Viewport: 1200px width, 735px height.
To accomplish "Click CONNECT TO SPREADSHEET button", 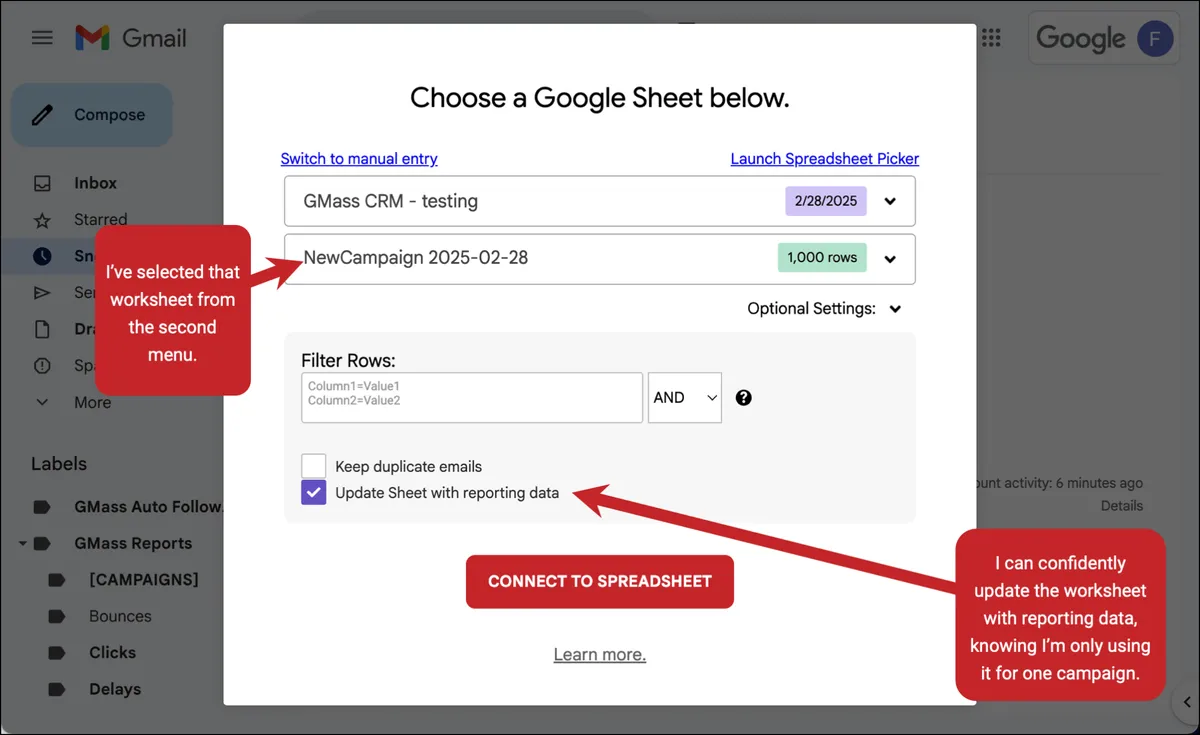I will coord(600,582).
